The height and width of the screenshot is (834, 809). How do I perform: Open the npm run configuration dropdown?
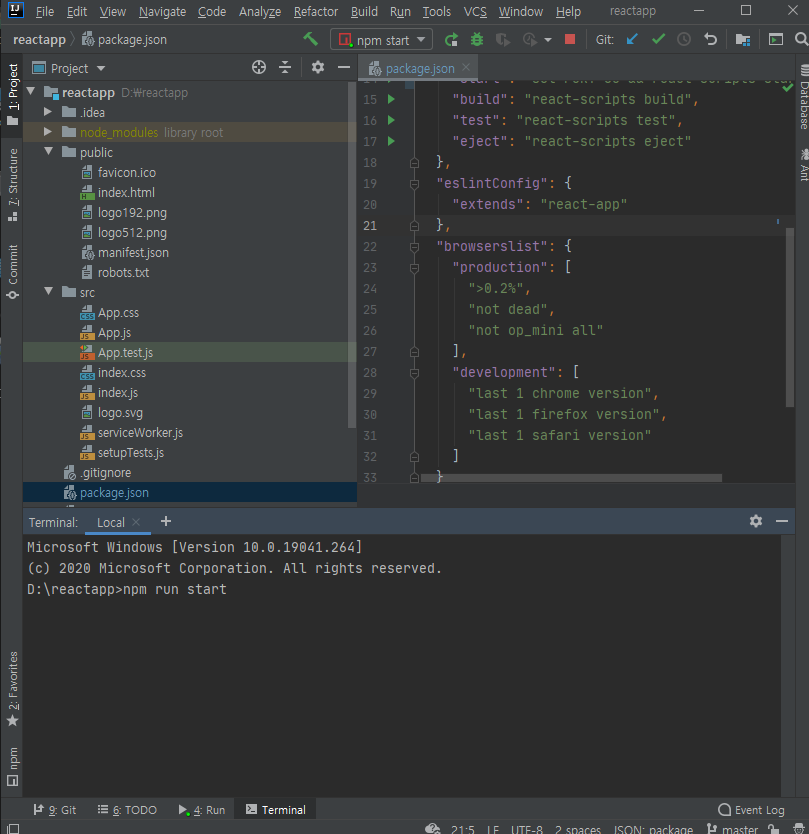pyautogui.click(x=381, y=40)
